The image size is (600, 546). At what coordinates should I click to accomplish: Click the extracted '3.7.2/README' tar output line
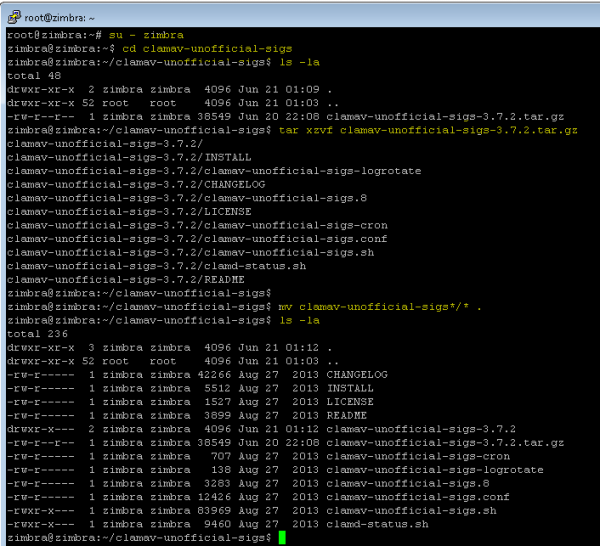click(x=126, y=280)
